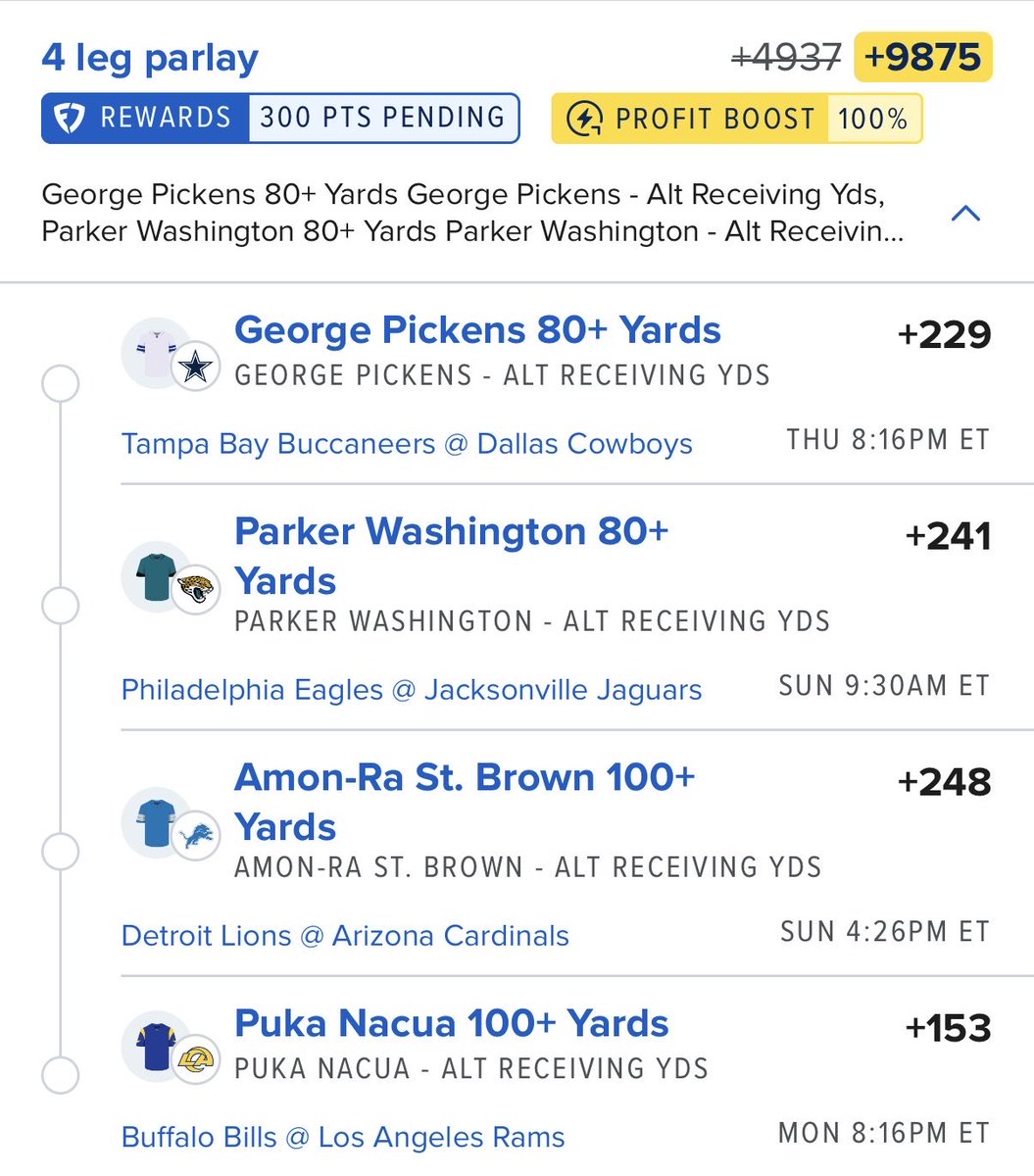Tap the profit boost lightning icon
Image resolution: width=1034 pixels, height=1176 pixels.
click(x=585, y=119)
